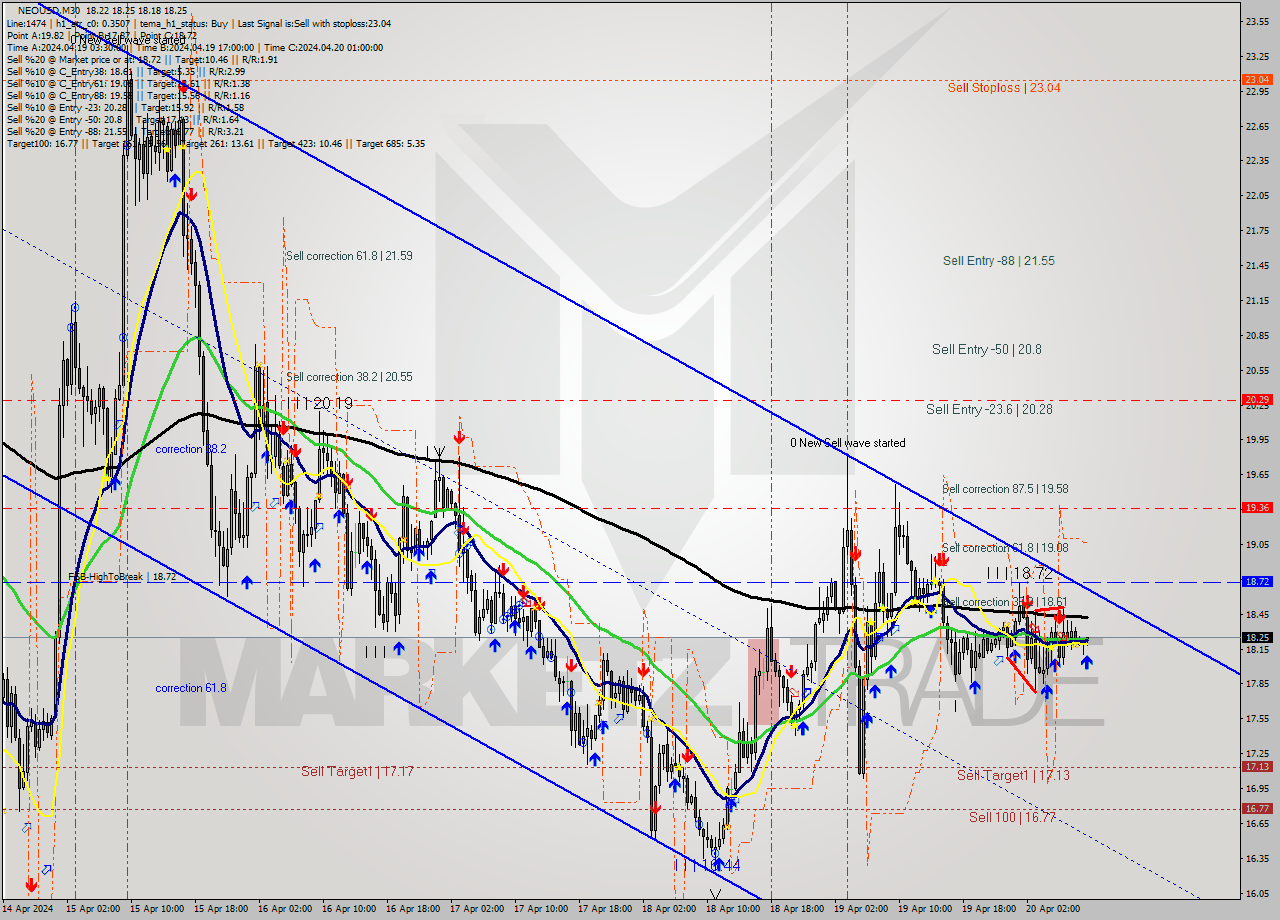Select the 'Sell Target1 | 17.17' label

pos(357,772)
